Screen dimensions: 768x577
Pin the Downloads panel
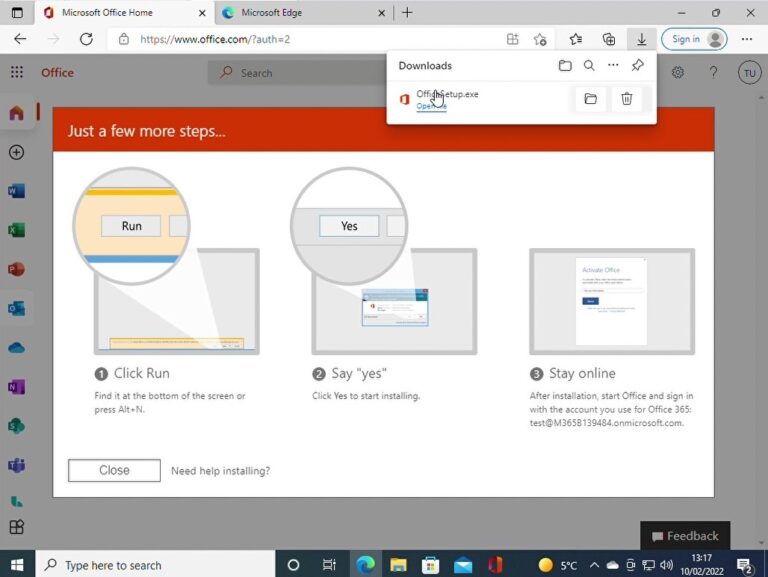pyautogui.click(x=637, y=65)
